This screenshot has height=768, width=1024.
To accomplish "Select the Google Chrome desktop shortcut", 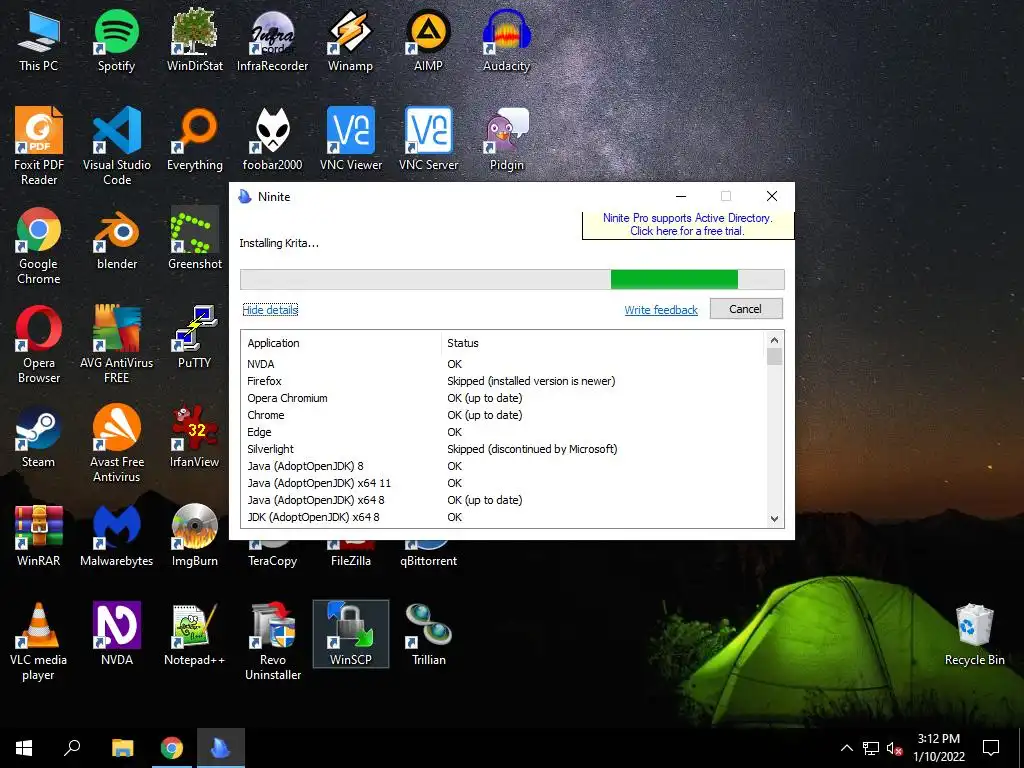I will 39,246.
